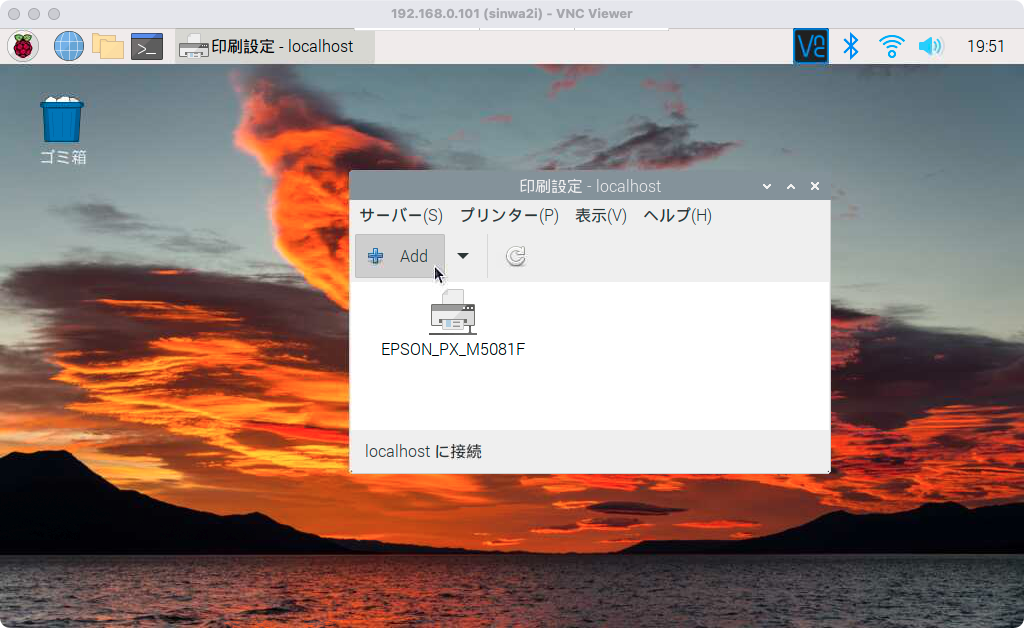Open the ヘルプ(H) menu
This screenshot has height=628, width=1024.
[677, 215]
